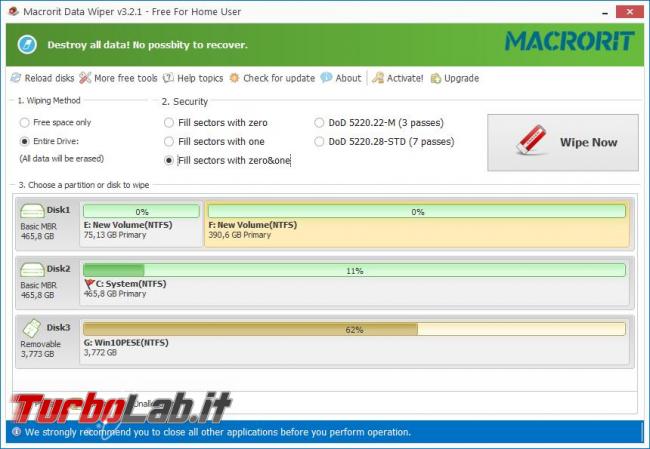Close the Macrorit Data Wiper window
This screenshot has width=650, height=449.
point(630,12)
